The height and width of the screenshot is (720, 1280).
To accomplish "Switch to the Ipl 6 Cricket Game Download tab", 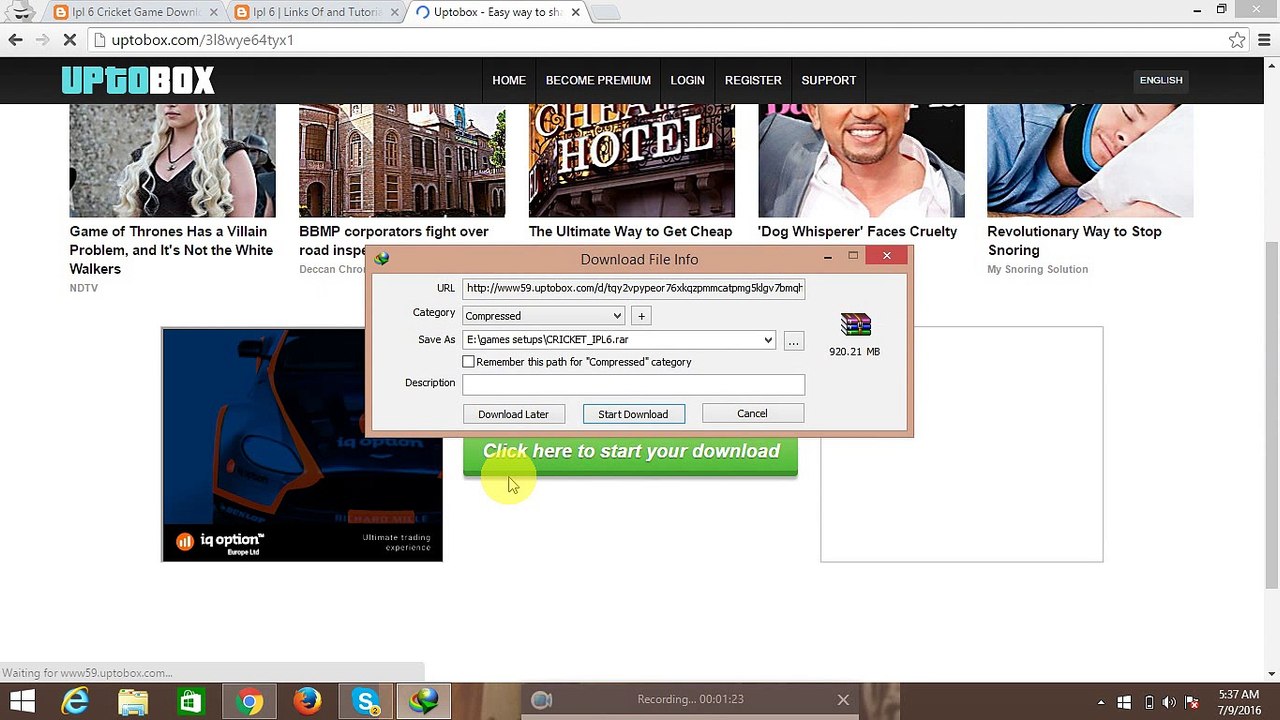I will 134,13.
